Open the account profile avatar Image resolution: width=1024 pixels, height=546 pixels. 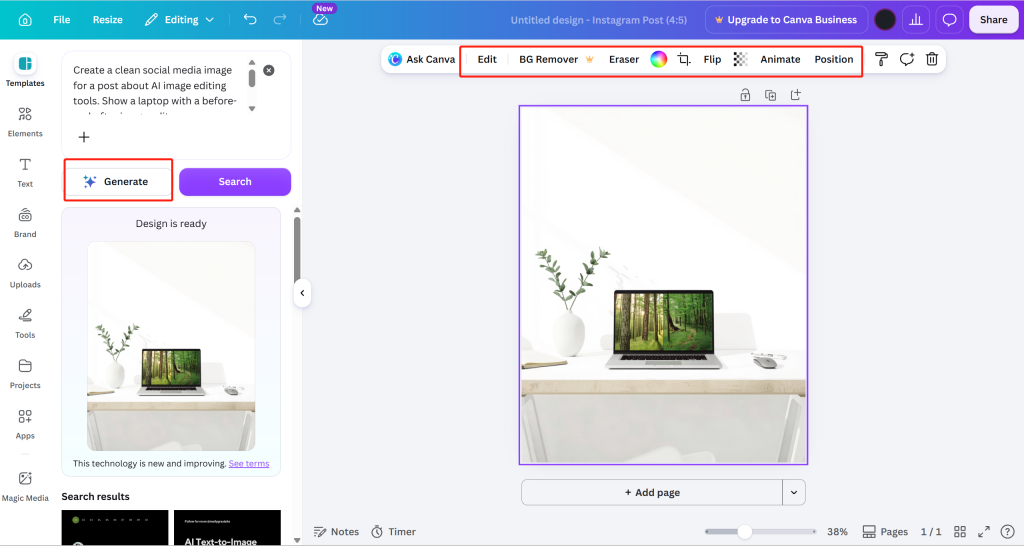[x=885, y=20]
